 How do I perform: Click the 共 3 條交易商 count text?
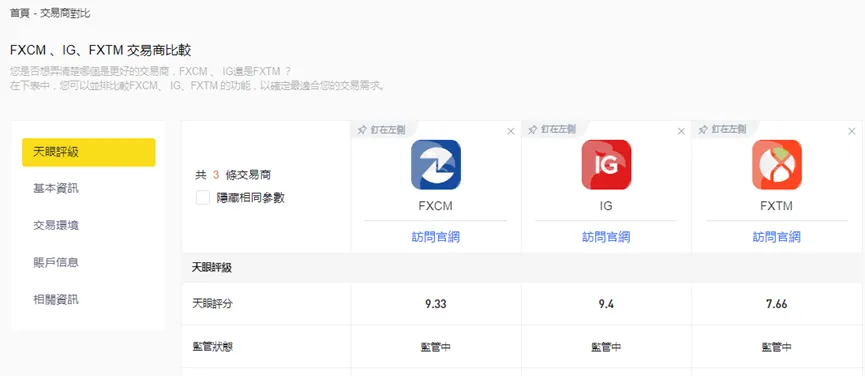click(x=233, y=175)
